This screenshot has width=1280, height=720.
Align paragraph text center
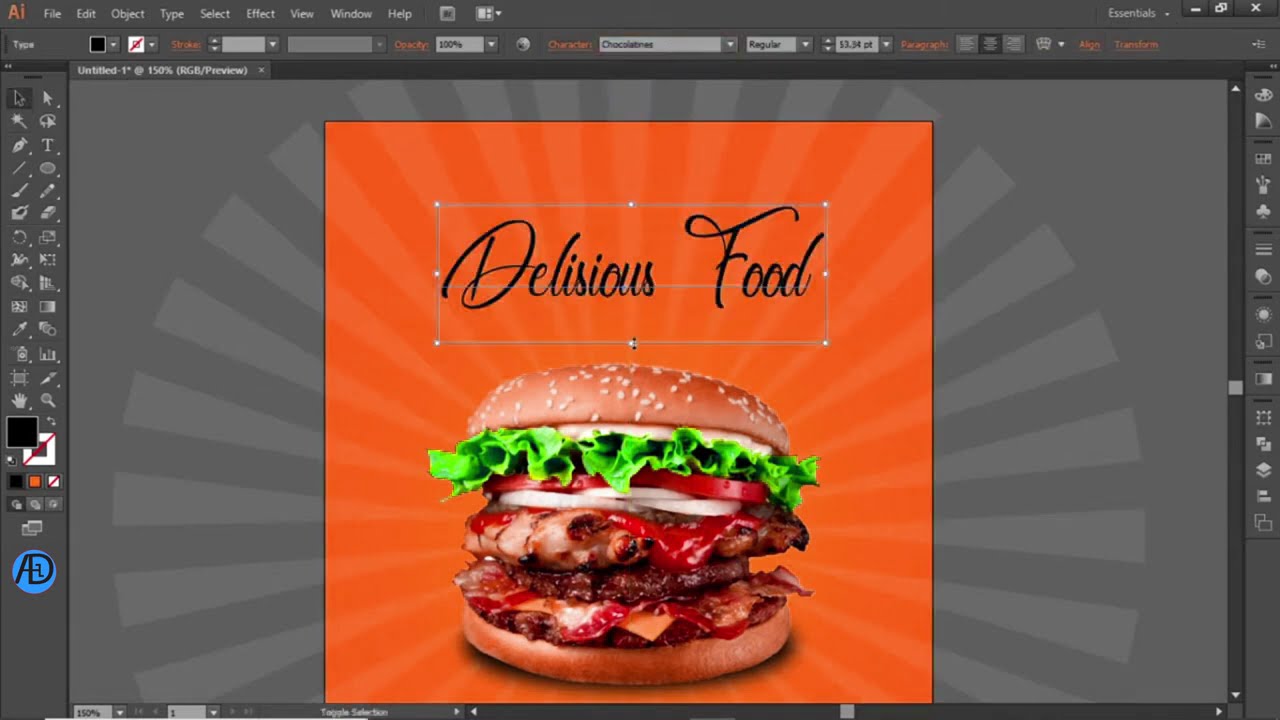coord(990,44)
